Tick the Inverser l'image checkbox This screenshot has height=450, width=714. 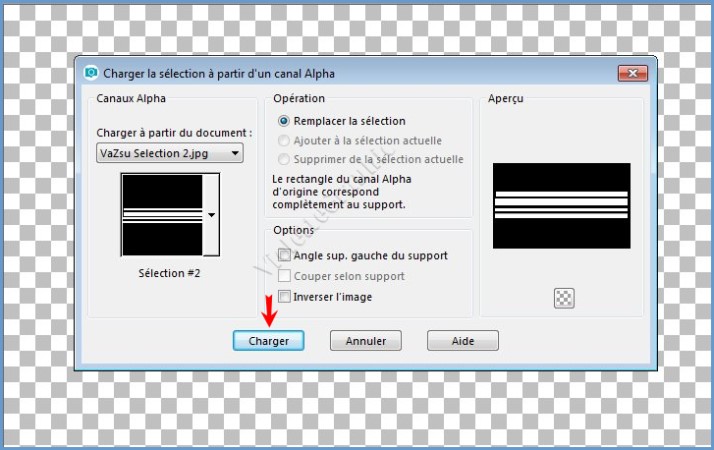pos(285,297)
